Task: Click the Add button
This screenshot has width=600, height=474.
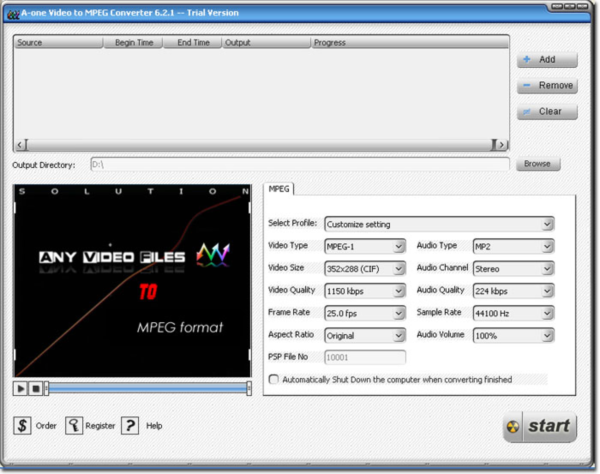Action: click(x=547, y=60)
